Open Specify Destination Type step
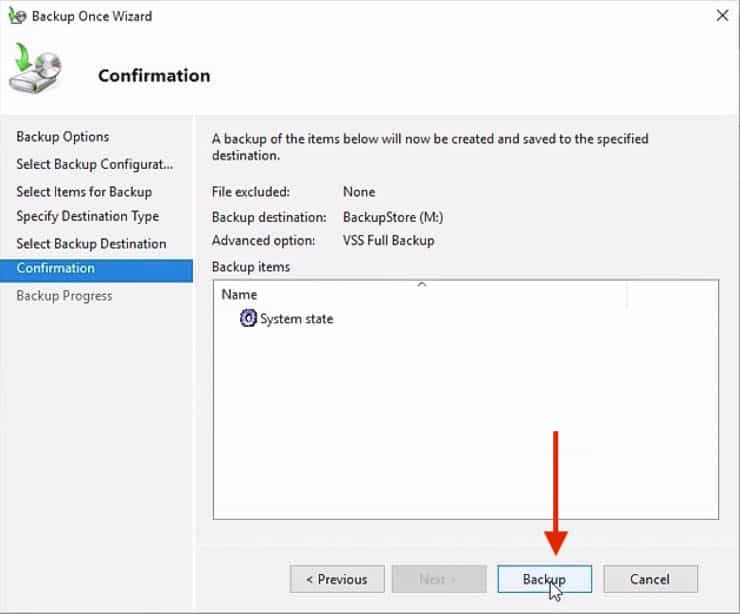Screen dimensions: 740x614 pyautogui.click(x=87, y=216)
